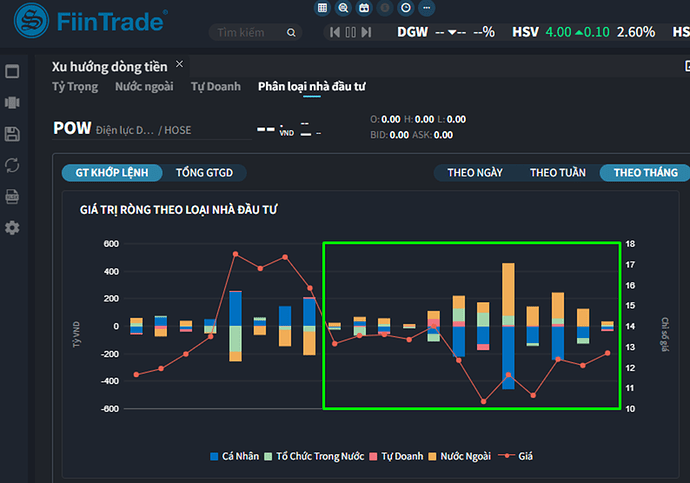
Task: Toggle Nước Ngoài legend series
Action: [x=460, y=456]
